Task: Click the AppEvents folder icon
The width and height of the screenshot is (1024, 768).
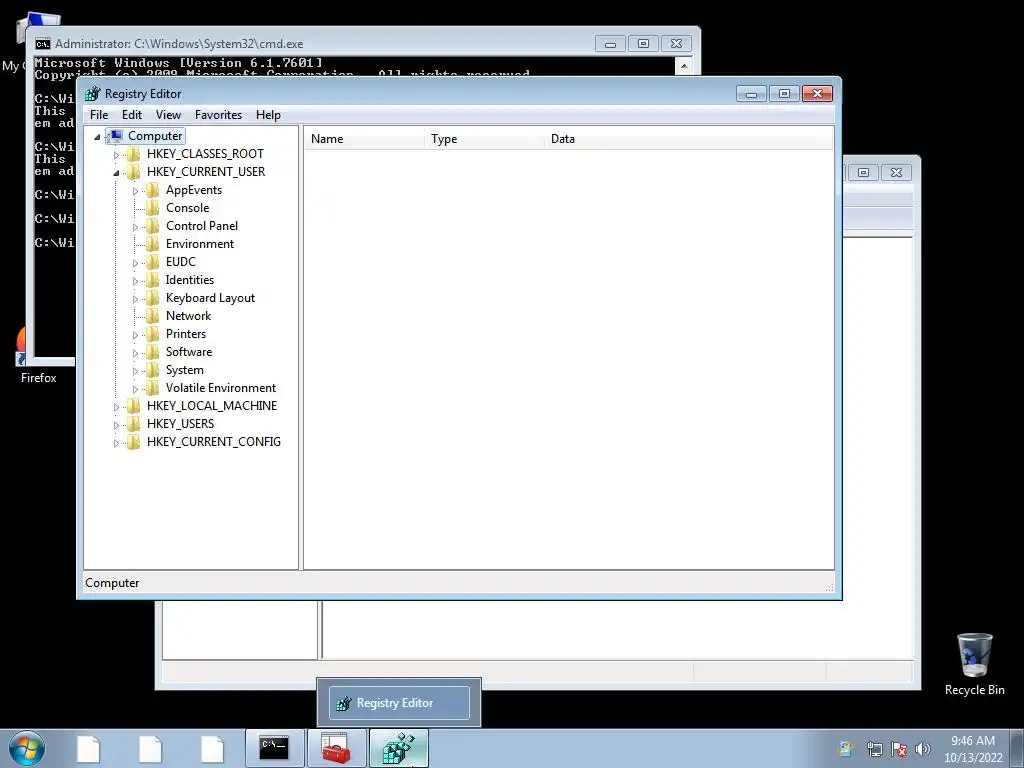Action: coord(152,190)
